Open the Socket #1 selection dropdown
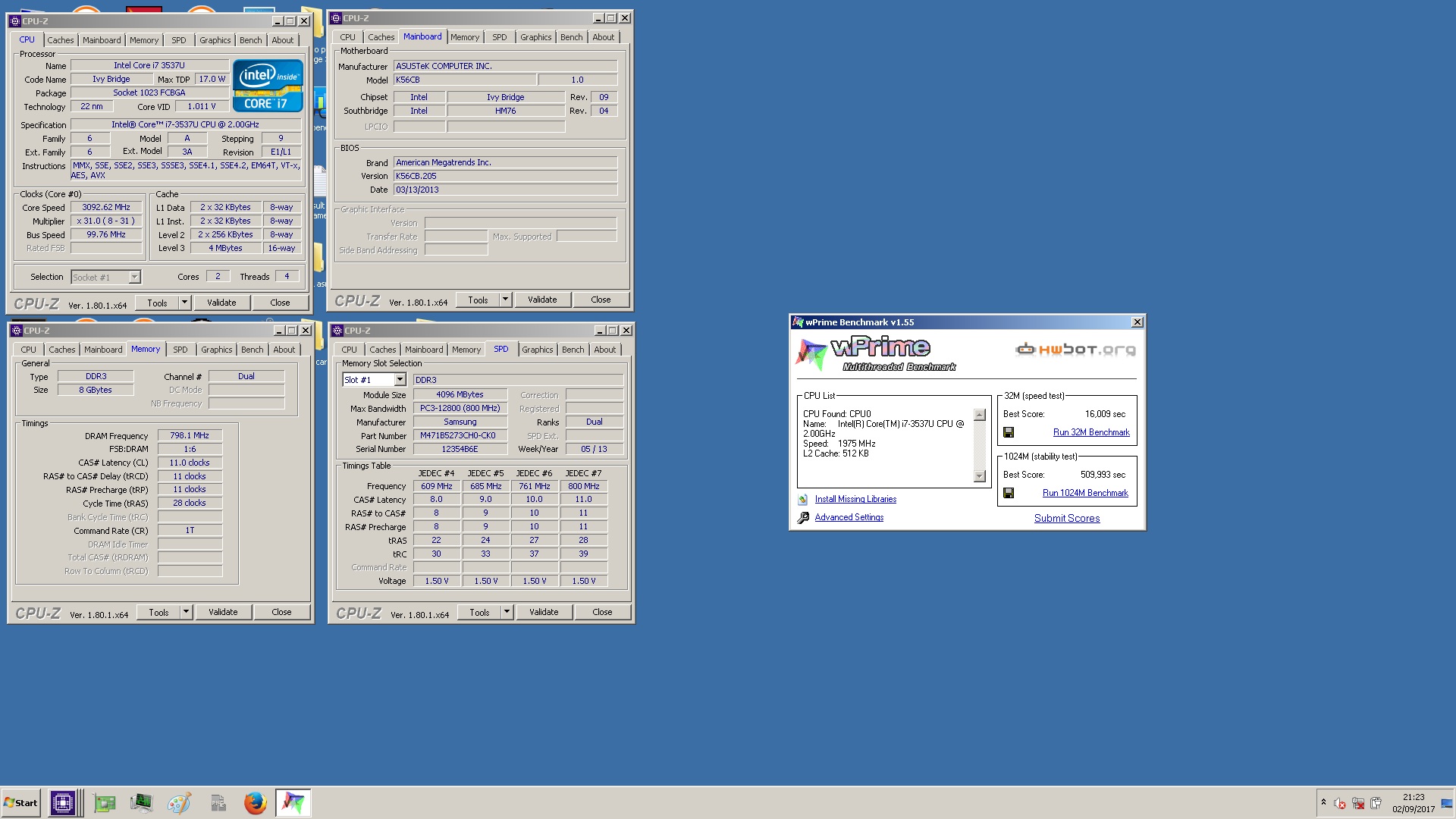The height and width of the screenshot is (819, 1456). pyautogui.click(x=134, y=278)
